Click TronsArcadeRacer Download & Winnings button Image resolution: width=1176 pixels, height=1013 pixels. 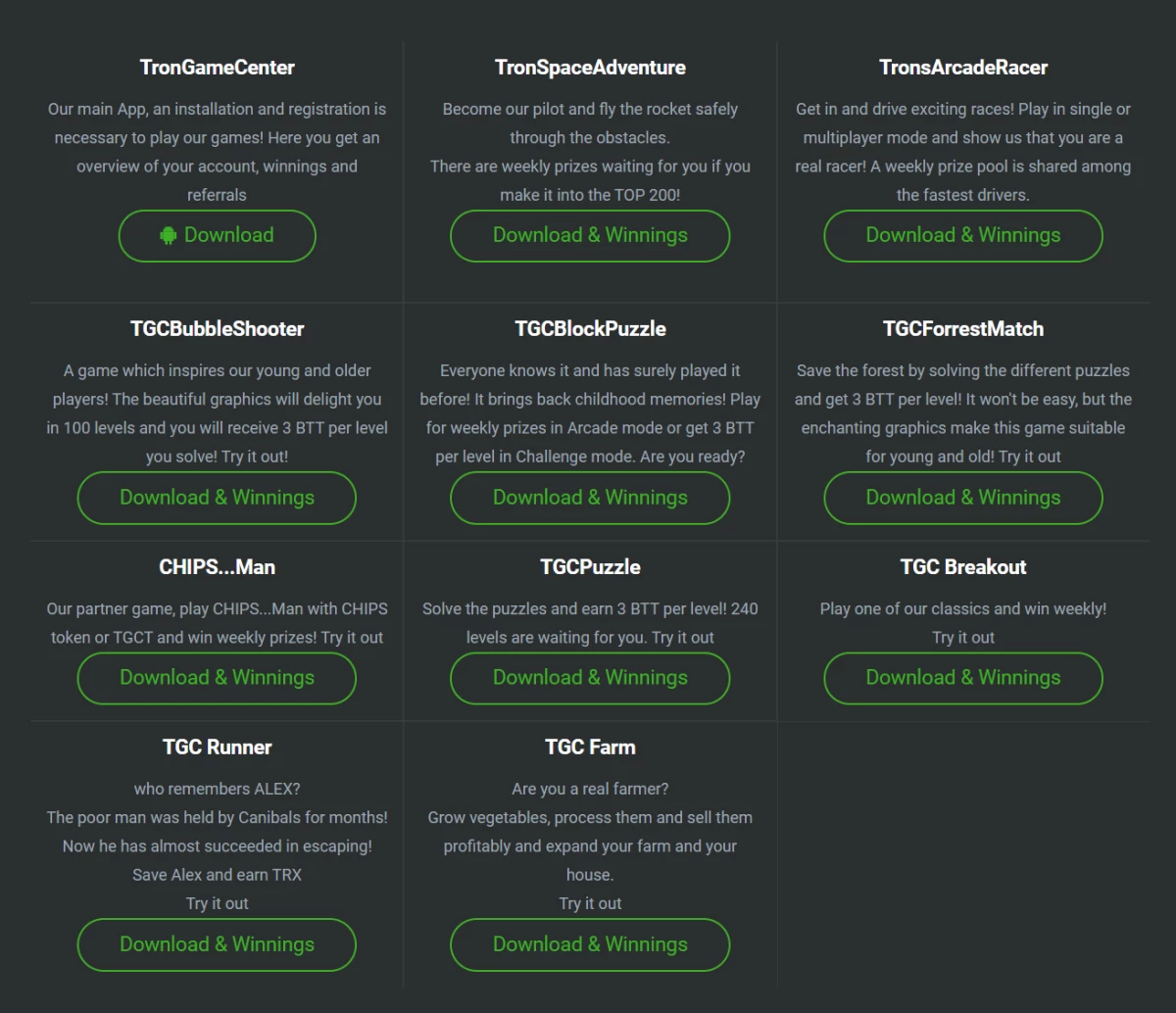click(x=962, y=236)
